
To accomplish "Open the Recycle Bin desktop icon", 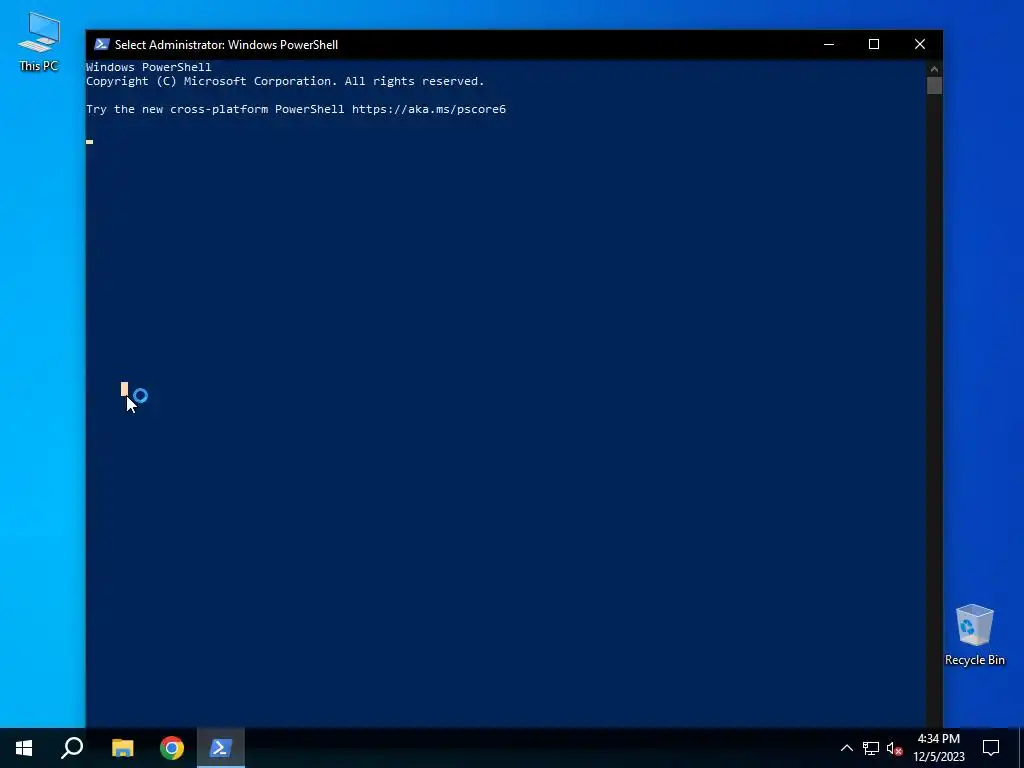I will pos(974,635).
